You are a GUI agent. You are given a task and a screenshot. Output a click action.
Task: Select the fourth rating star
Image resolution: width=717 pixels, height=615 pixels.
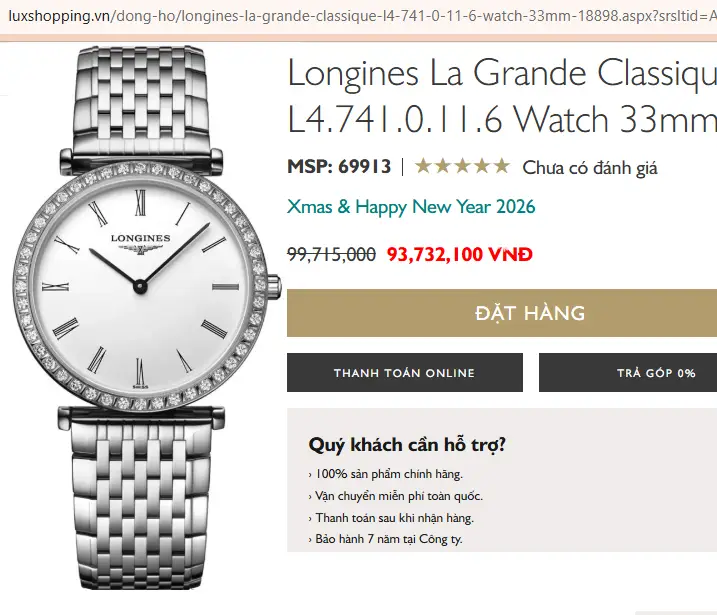pos(482,166)
